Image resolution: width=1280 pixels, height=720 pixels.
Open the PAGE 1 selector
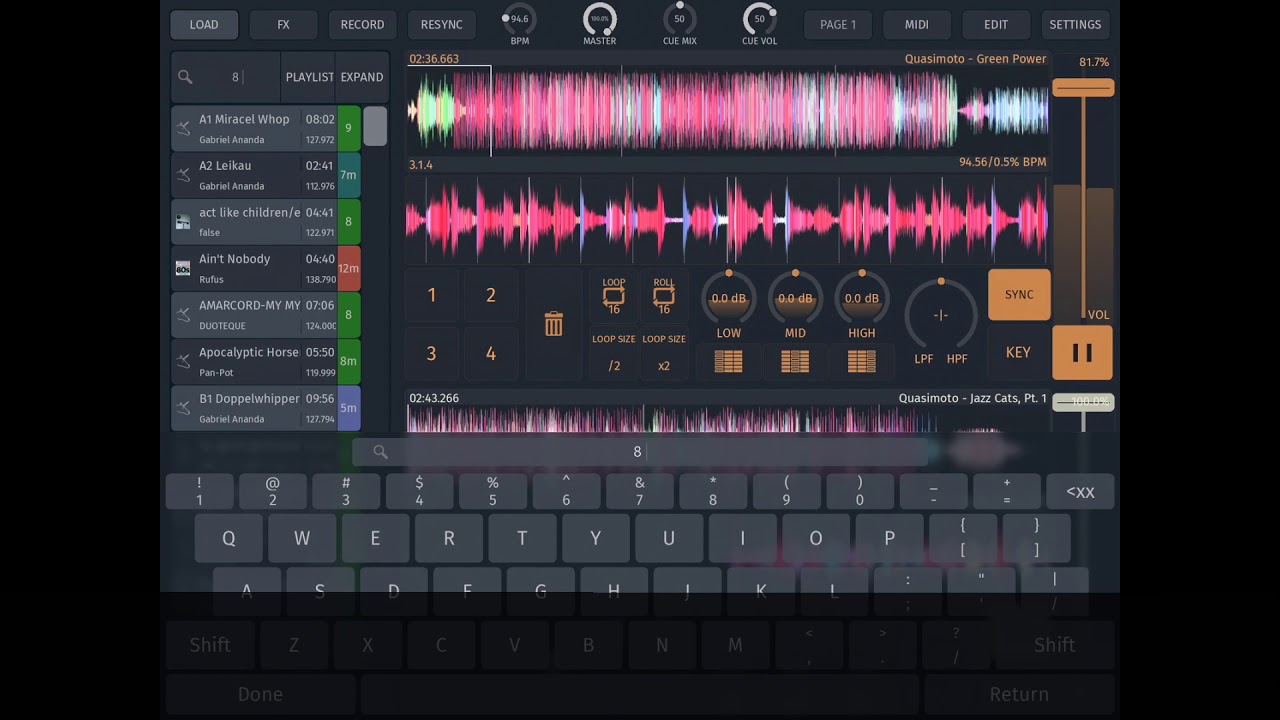pos(838,25)
